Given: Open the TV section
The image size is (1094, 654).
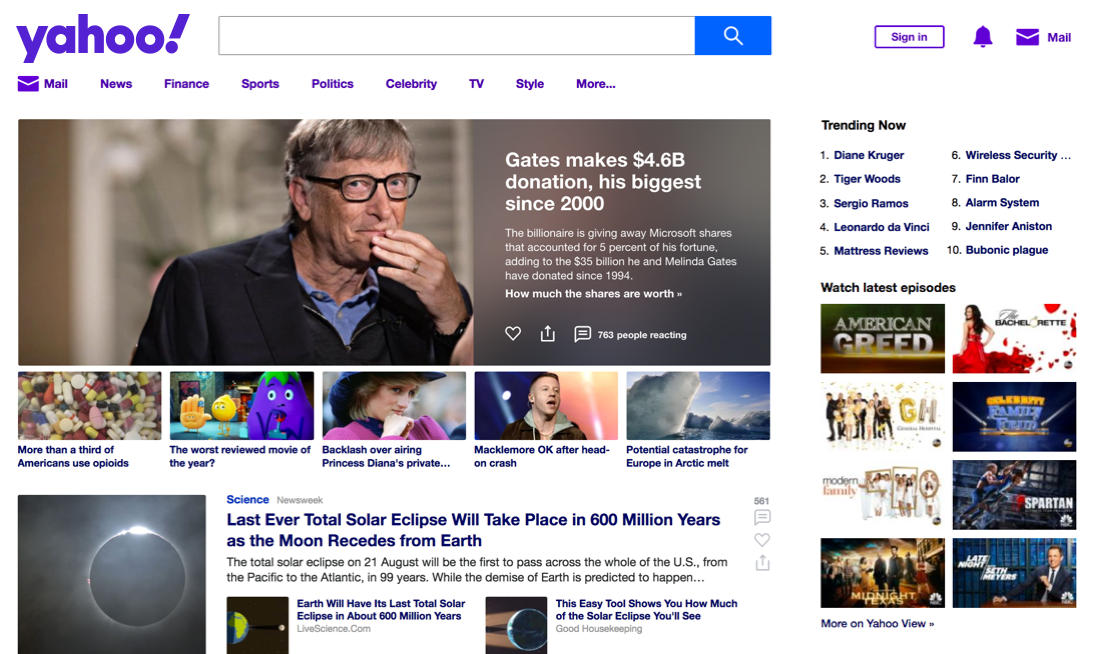Looking at the screenshot, I should tap(477, 84).
